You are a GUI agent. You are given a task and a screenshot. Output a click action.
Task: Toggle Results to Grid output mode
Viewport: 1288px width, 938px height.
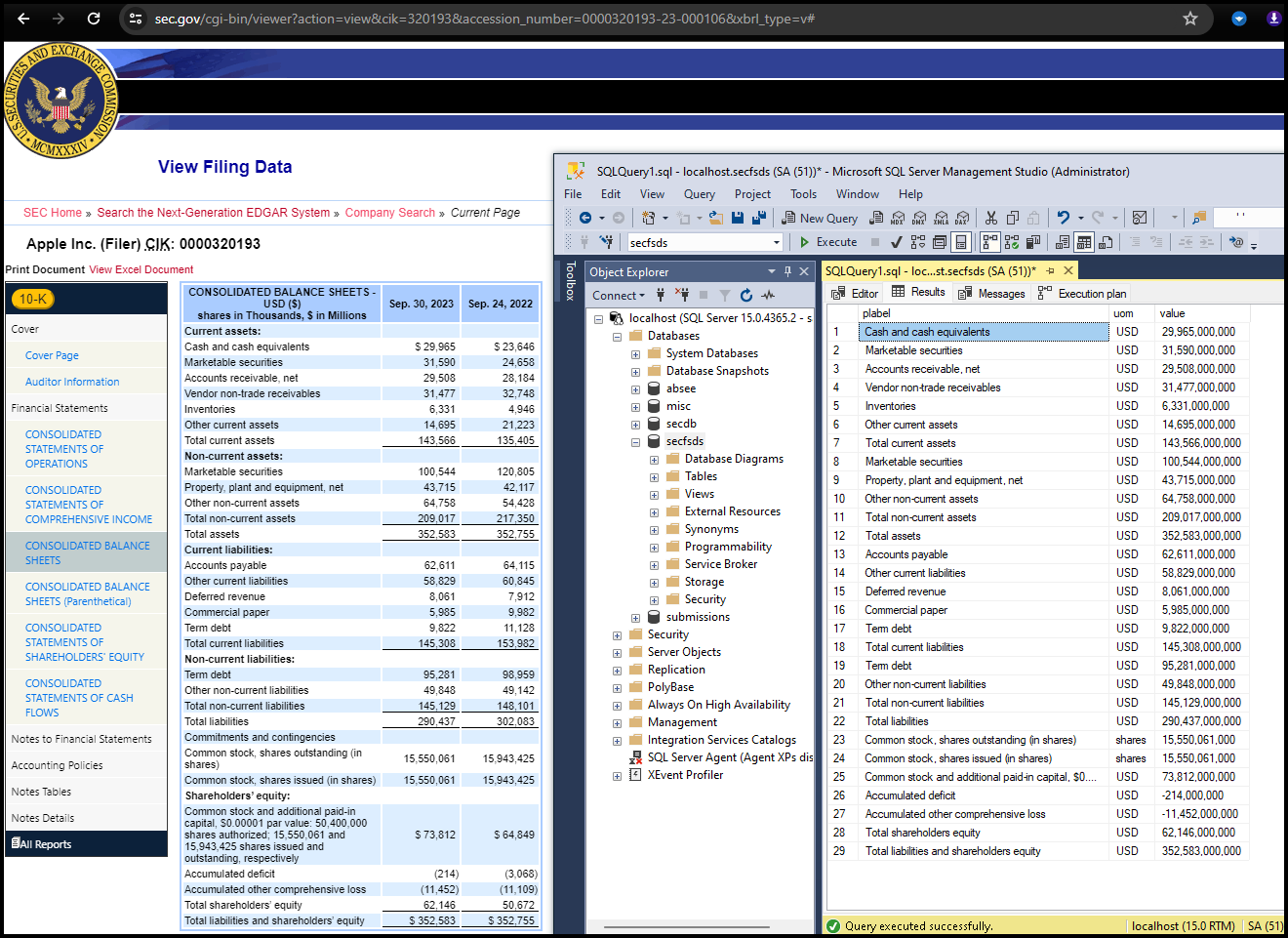1083,242
